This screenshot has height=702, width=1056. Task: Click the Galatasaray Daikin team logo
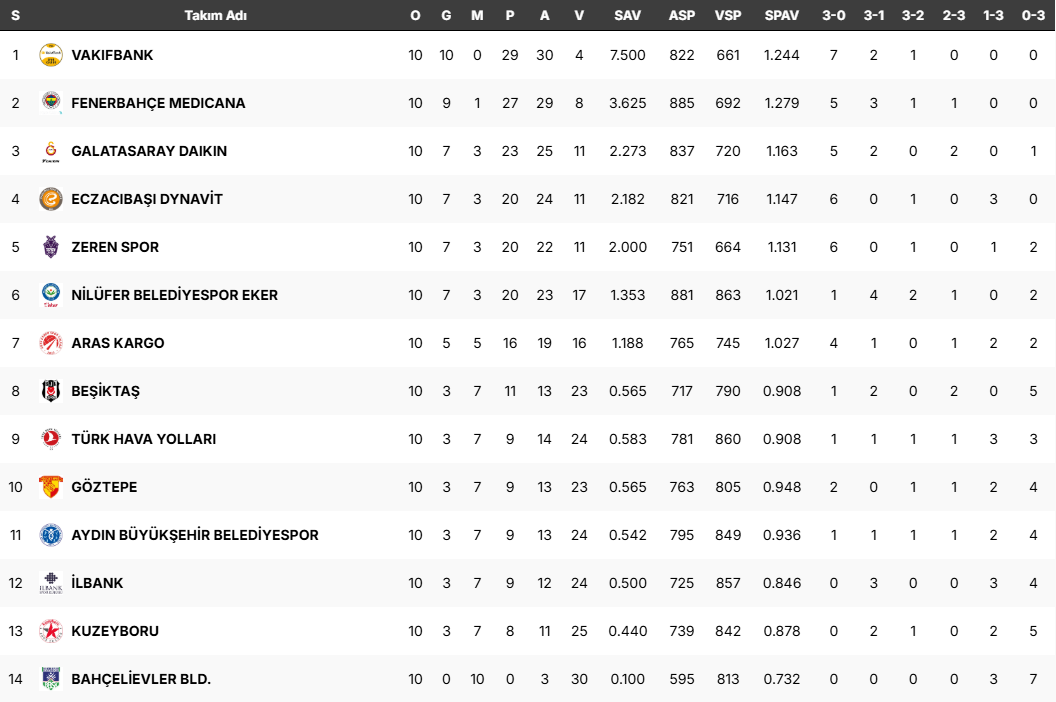(51, 151)
